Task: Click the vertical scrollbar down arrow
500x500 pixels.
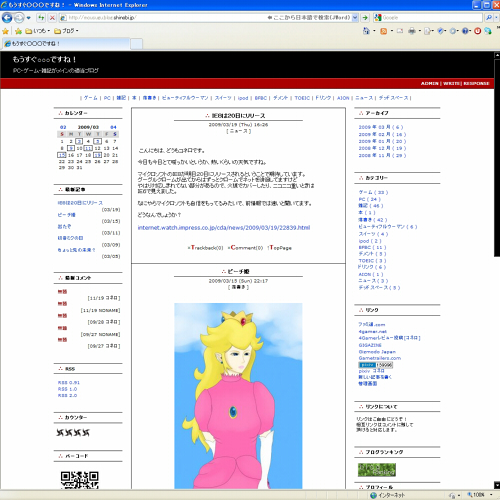Action: [x=497, y=485]
